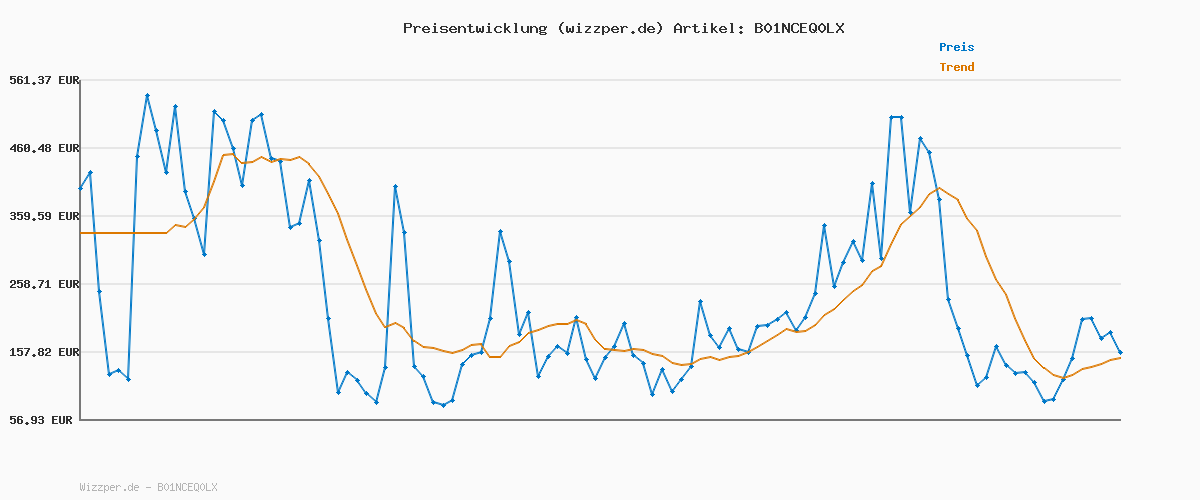Click the flat-topped blue peak on right side

pyautogui.click(x=896, y=117)
